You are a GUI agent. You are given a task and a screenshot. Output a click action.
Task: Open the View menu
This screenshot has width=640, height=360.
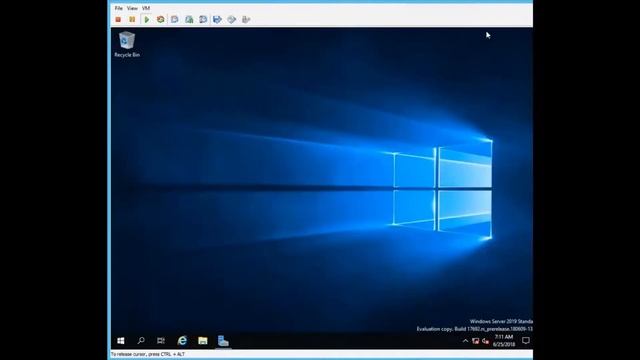(x=132, y=8)
